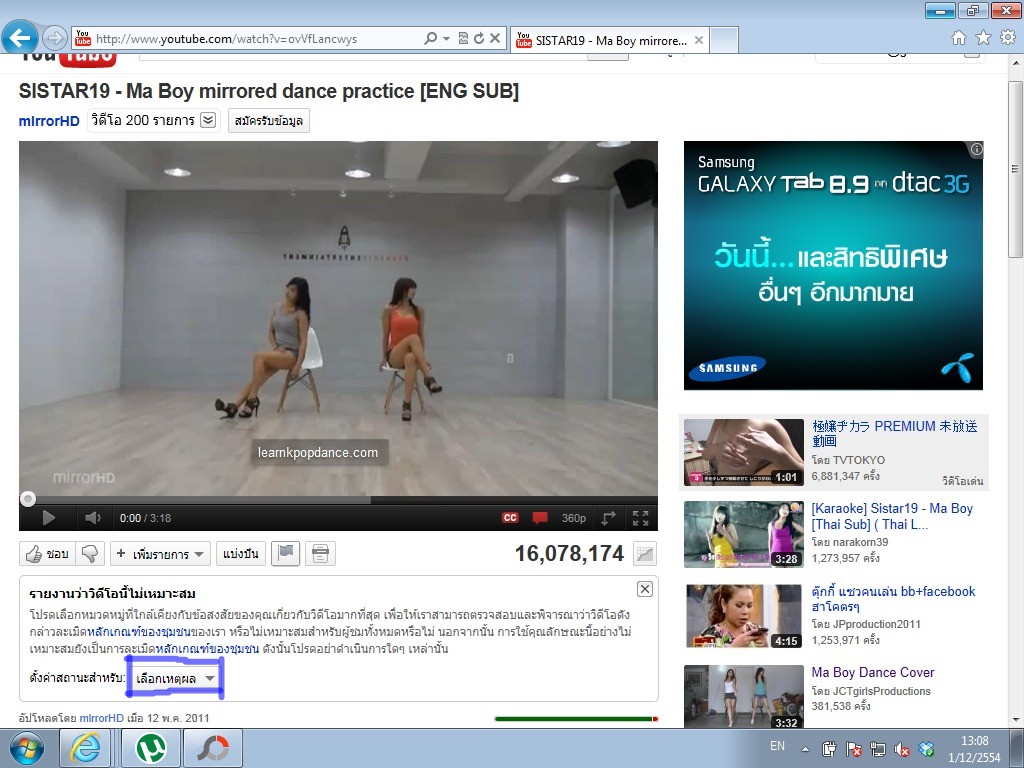Click the learnkpopdance.com annotation on the video

pos(318,453)
